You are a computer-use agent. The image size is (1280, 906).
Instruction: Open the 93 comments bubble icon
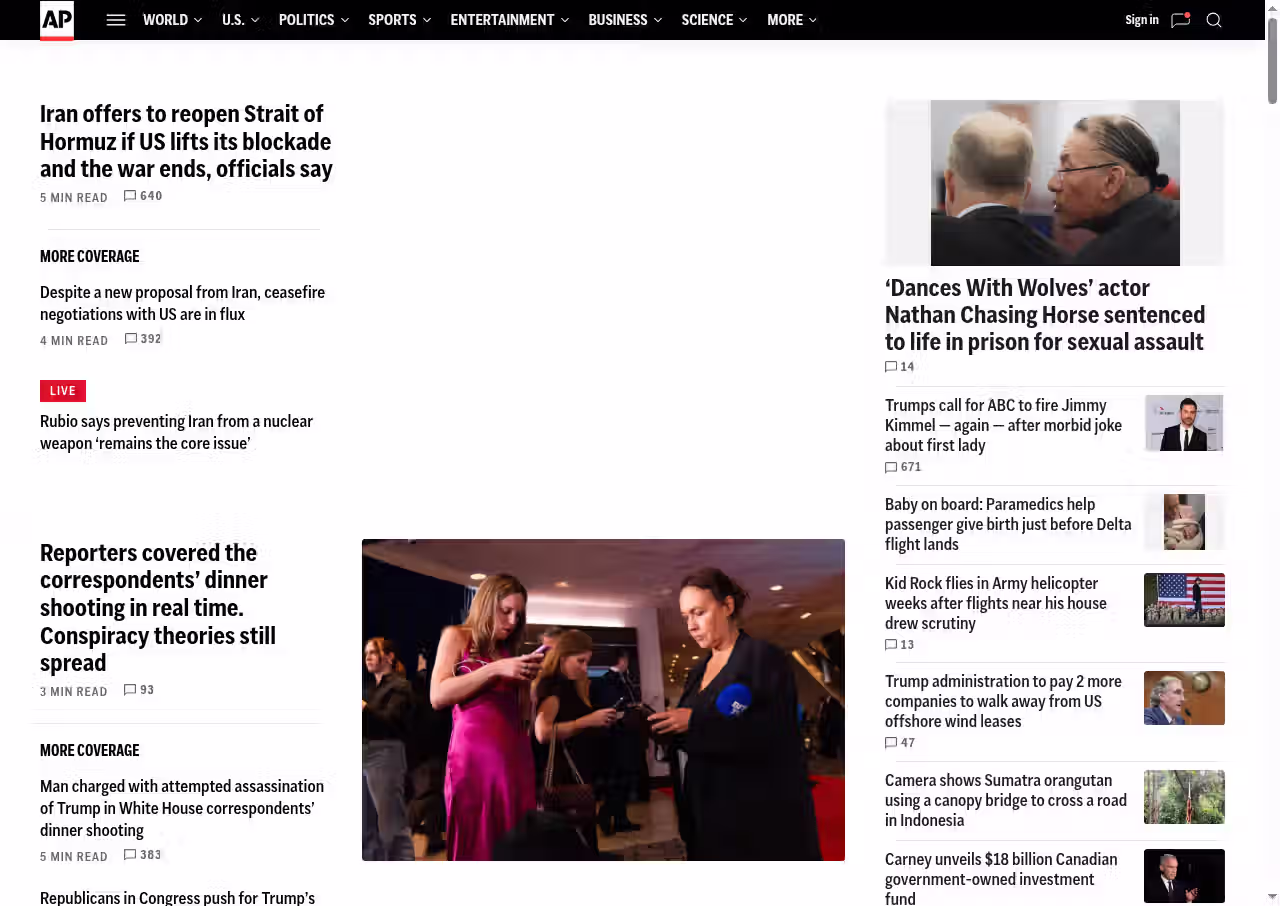pyautogui.click(x=130, y=690)
